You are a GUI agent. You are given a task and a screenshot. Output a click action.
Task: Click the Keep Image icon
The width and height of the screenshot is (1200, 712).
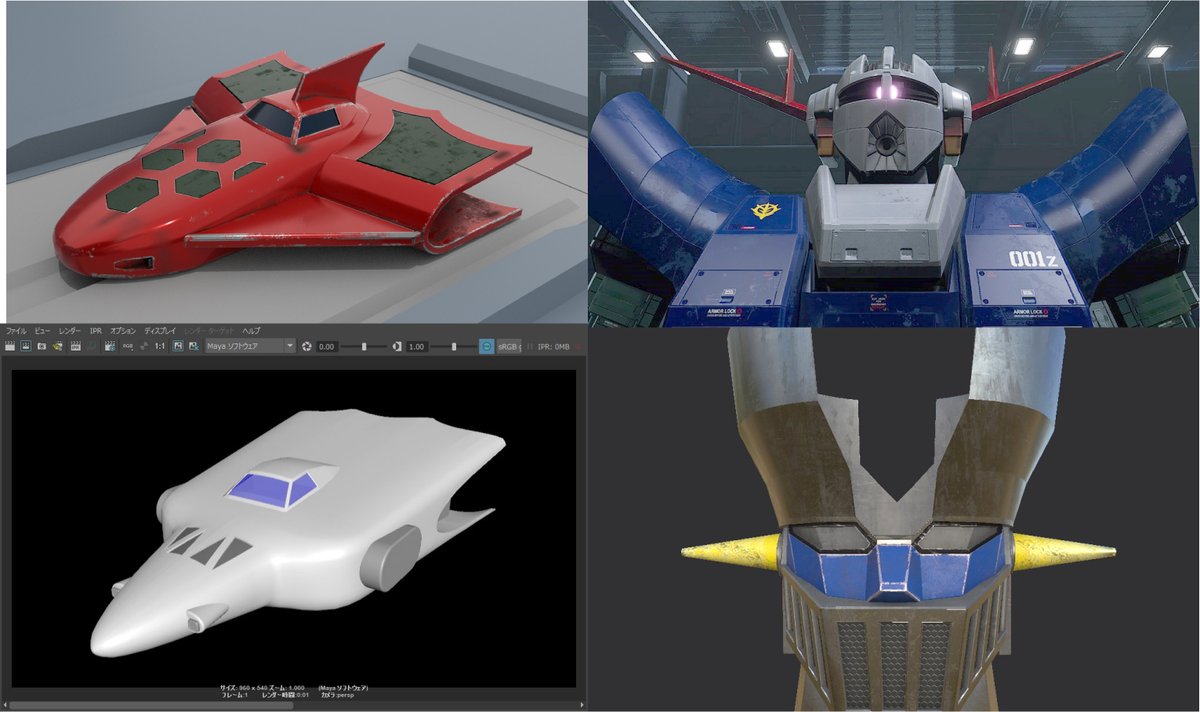[177, 346]
